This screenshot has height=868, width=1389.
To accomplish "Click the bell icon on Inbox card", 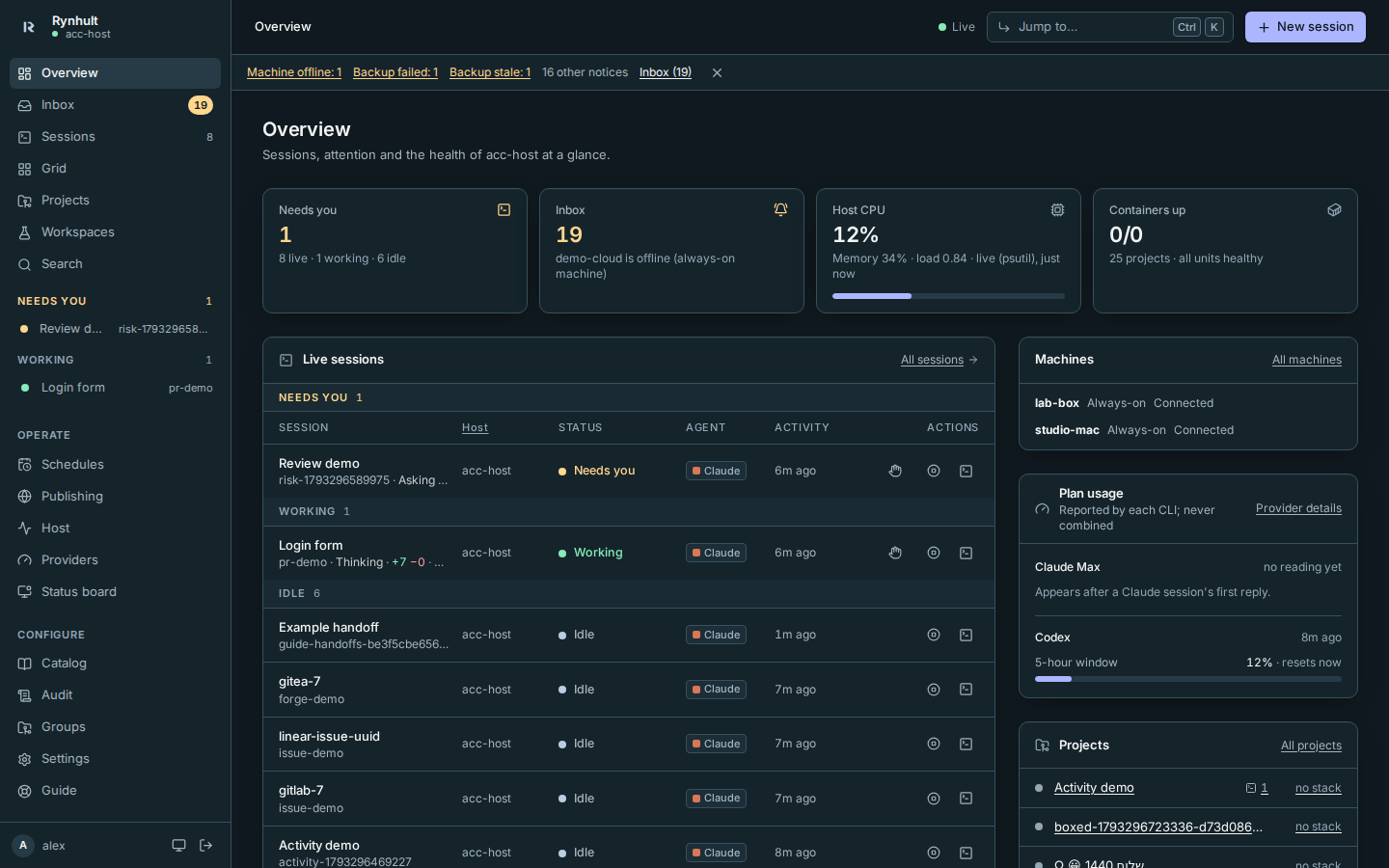I will [x=780, y=209].
